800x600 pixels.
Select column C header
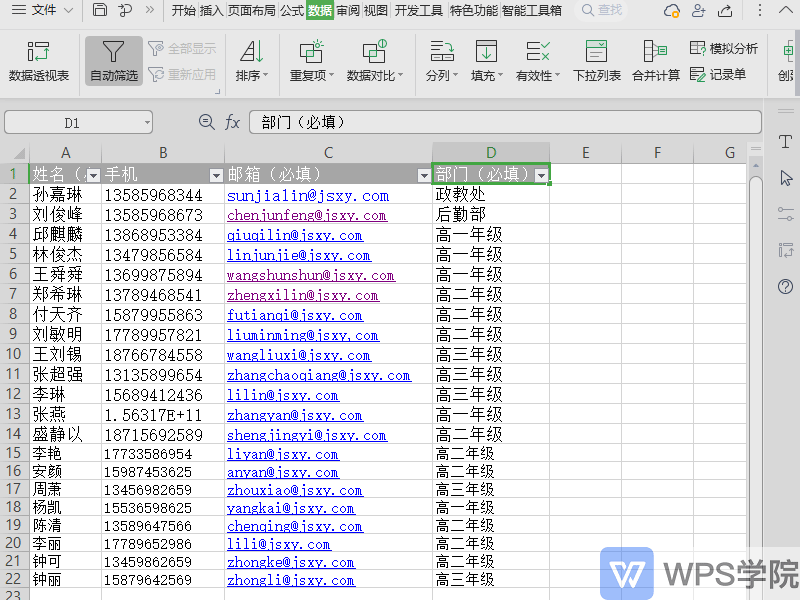click(328, 153)
